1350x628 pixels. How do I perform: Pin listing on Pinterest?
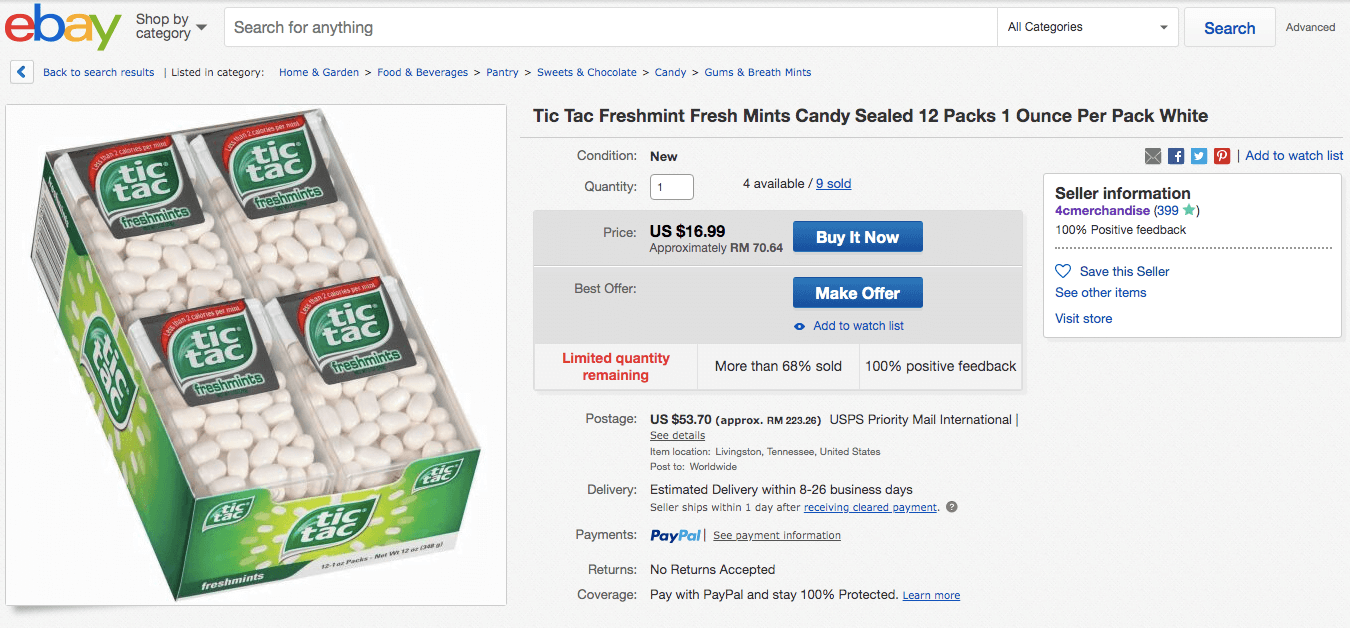(x=1222, y=156)
